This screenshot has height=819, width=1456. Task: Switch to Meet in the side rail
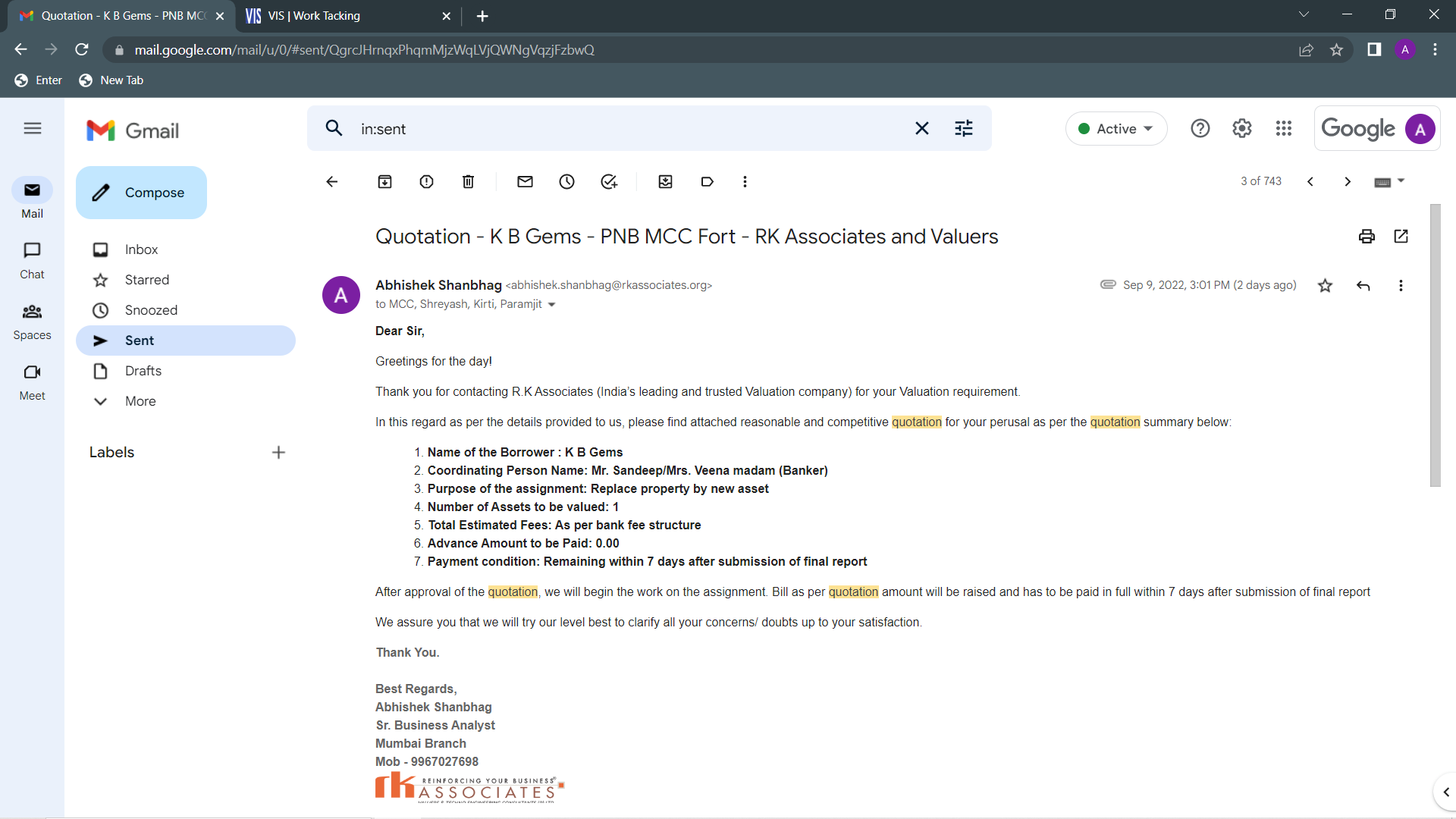pos(32,381)
